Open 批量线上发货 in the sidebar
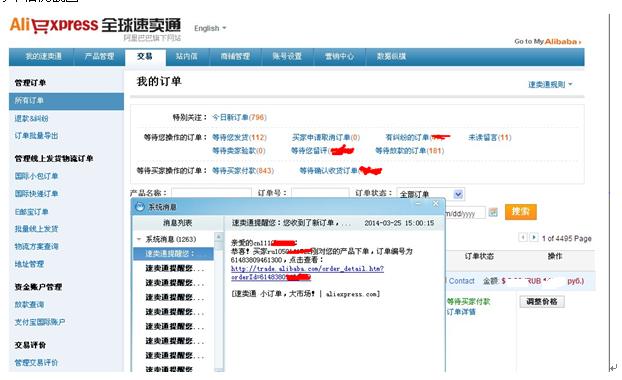 (x=36, y=229)
